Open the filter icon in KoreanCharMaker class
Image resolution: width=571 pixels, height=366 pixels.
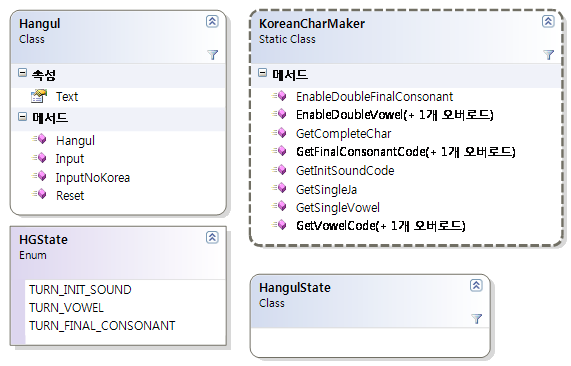548,55
